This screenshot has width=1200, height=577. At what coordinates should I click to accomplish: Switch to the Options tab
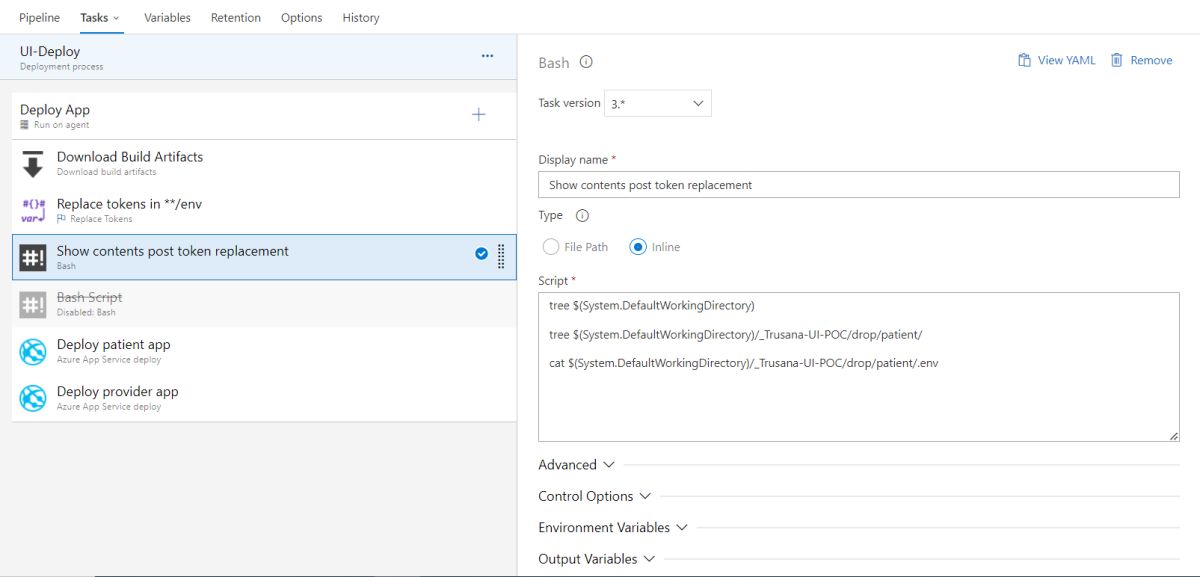tap(302, 18)
